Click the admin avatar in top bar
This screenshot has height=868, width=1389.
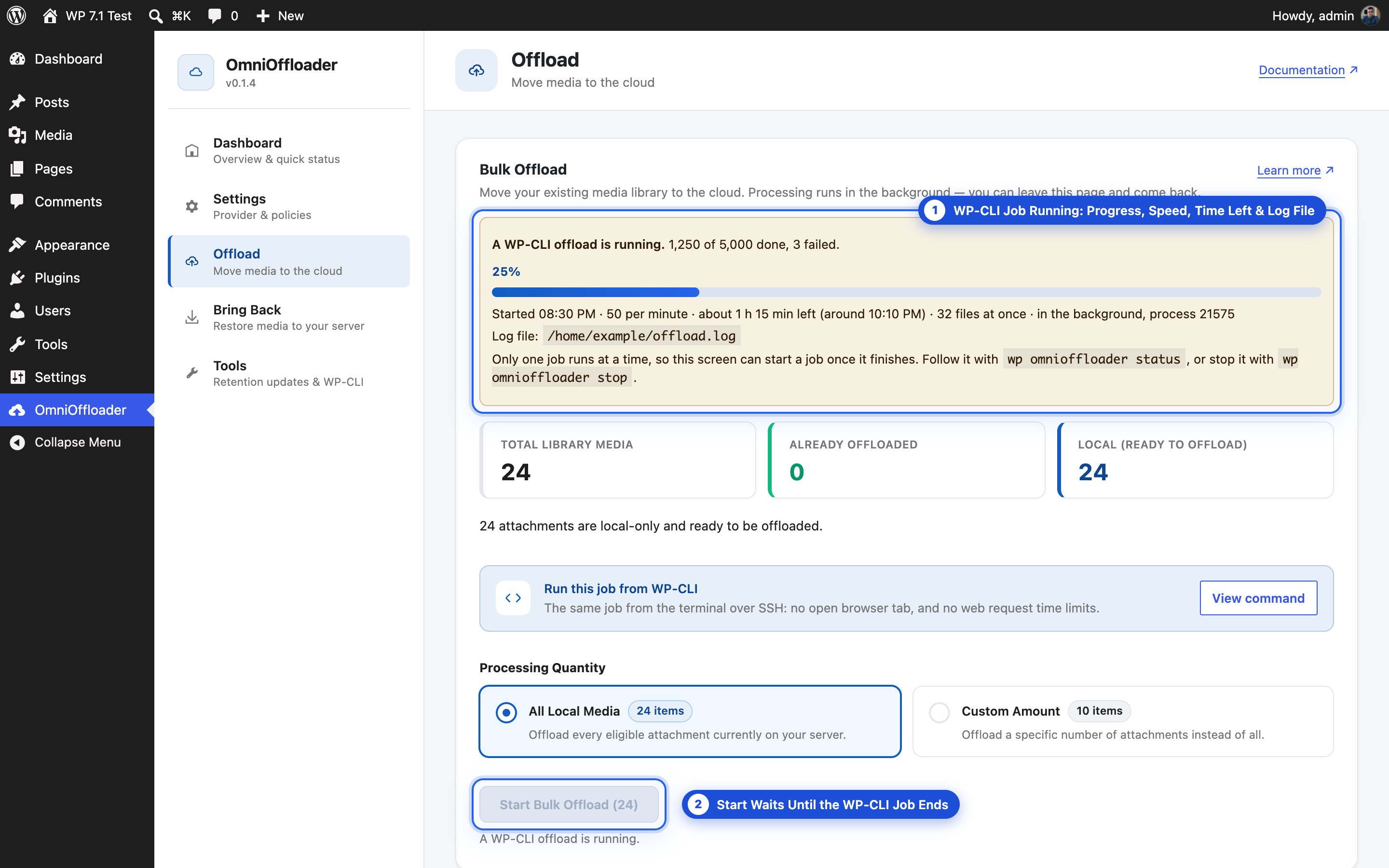point(1371,15)
